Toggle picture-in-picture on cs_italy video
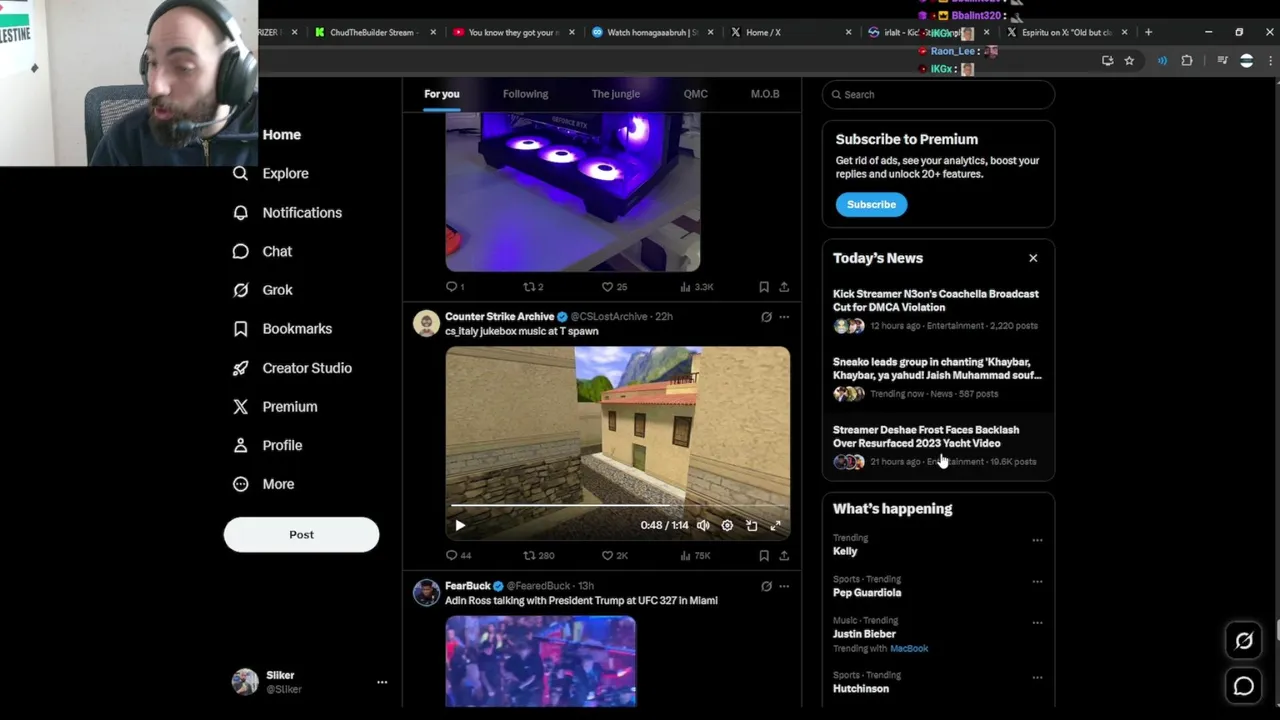1280x720 pixels. pos(751,525)
